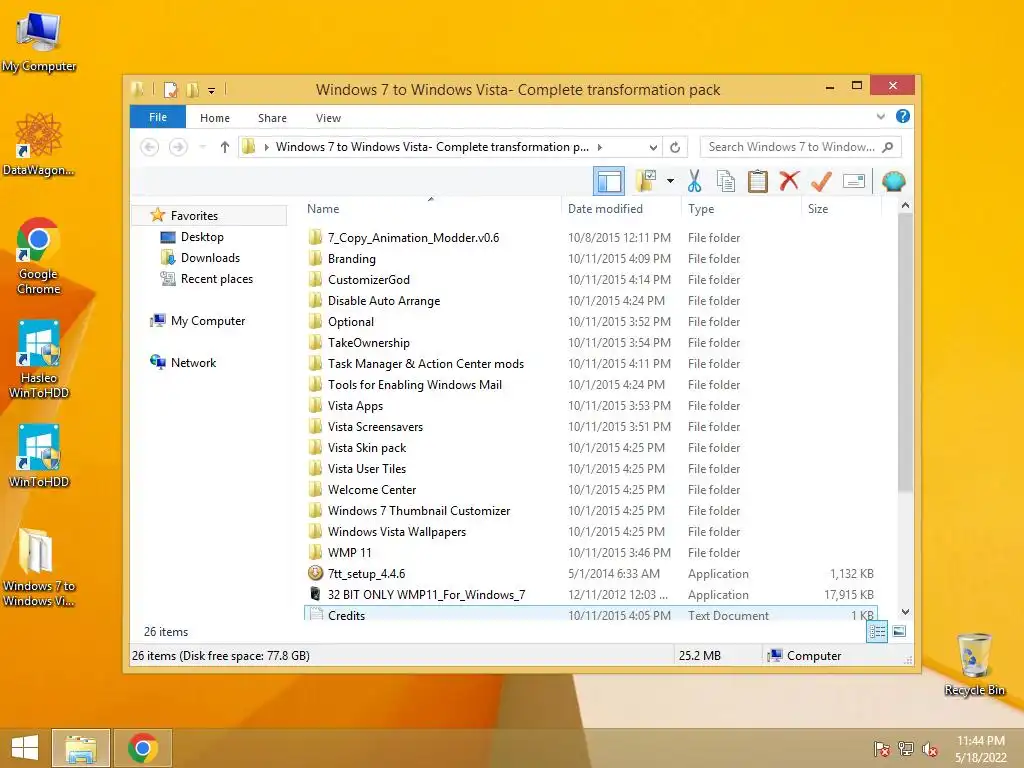The width and height of the screenshot is (1024, 768).
Task: Click the folder options toolbar icon
Action: click(x=646, y=181)
